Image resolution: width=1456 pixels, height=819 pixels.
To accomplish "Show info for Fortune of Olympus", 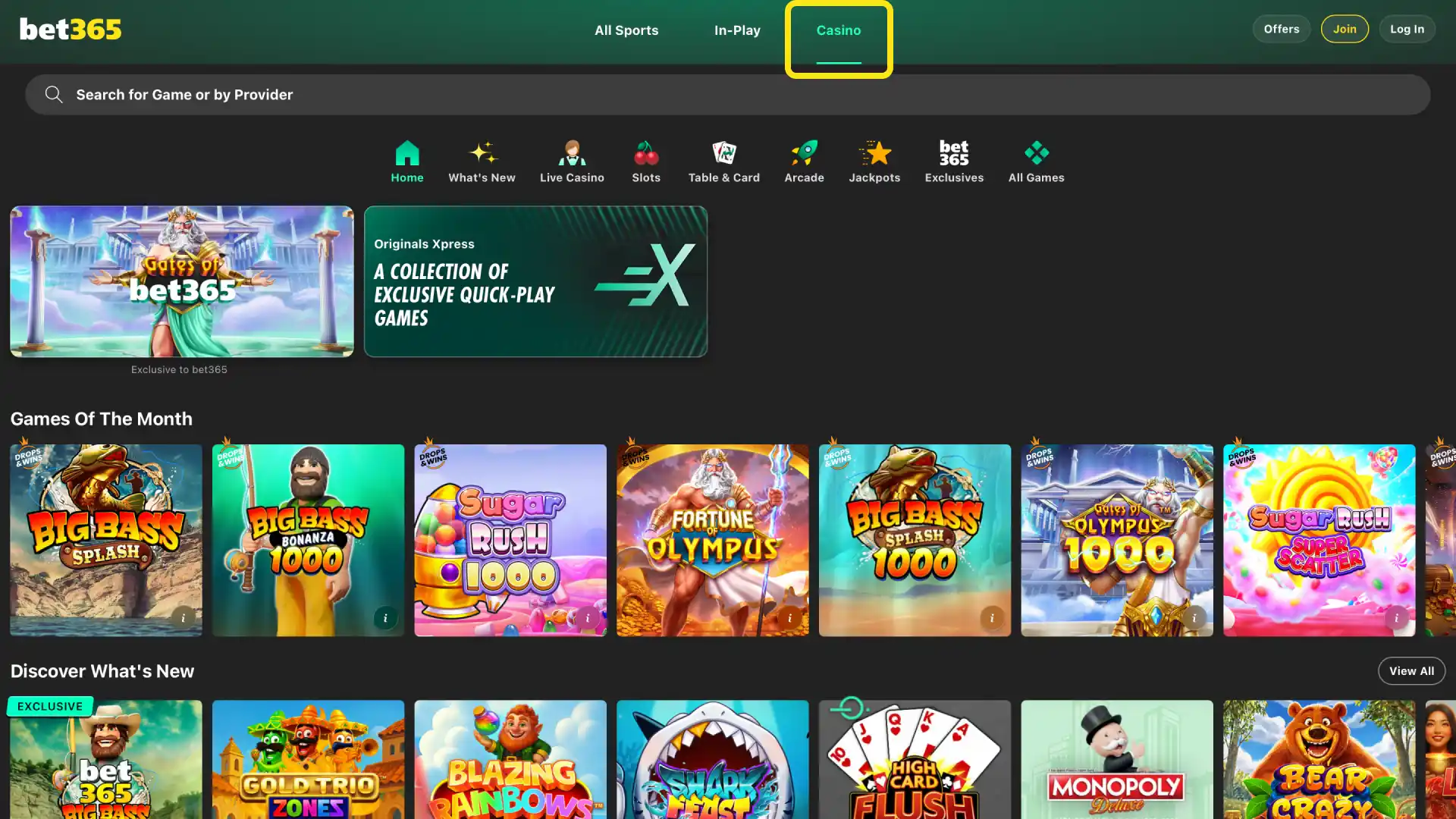I will point(789,618).
